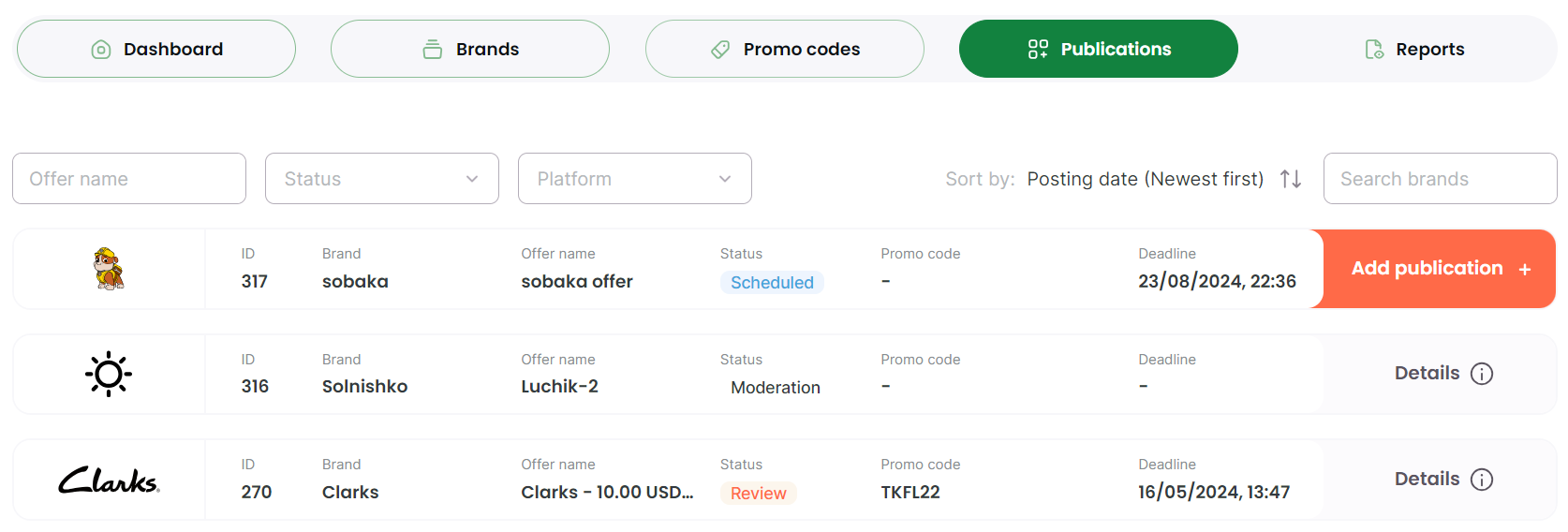Change the Posting date sort option
The image size is (1568, 532).
pyautogui.click(x=1145, y=179)
